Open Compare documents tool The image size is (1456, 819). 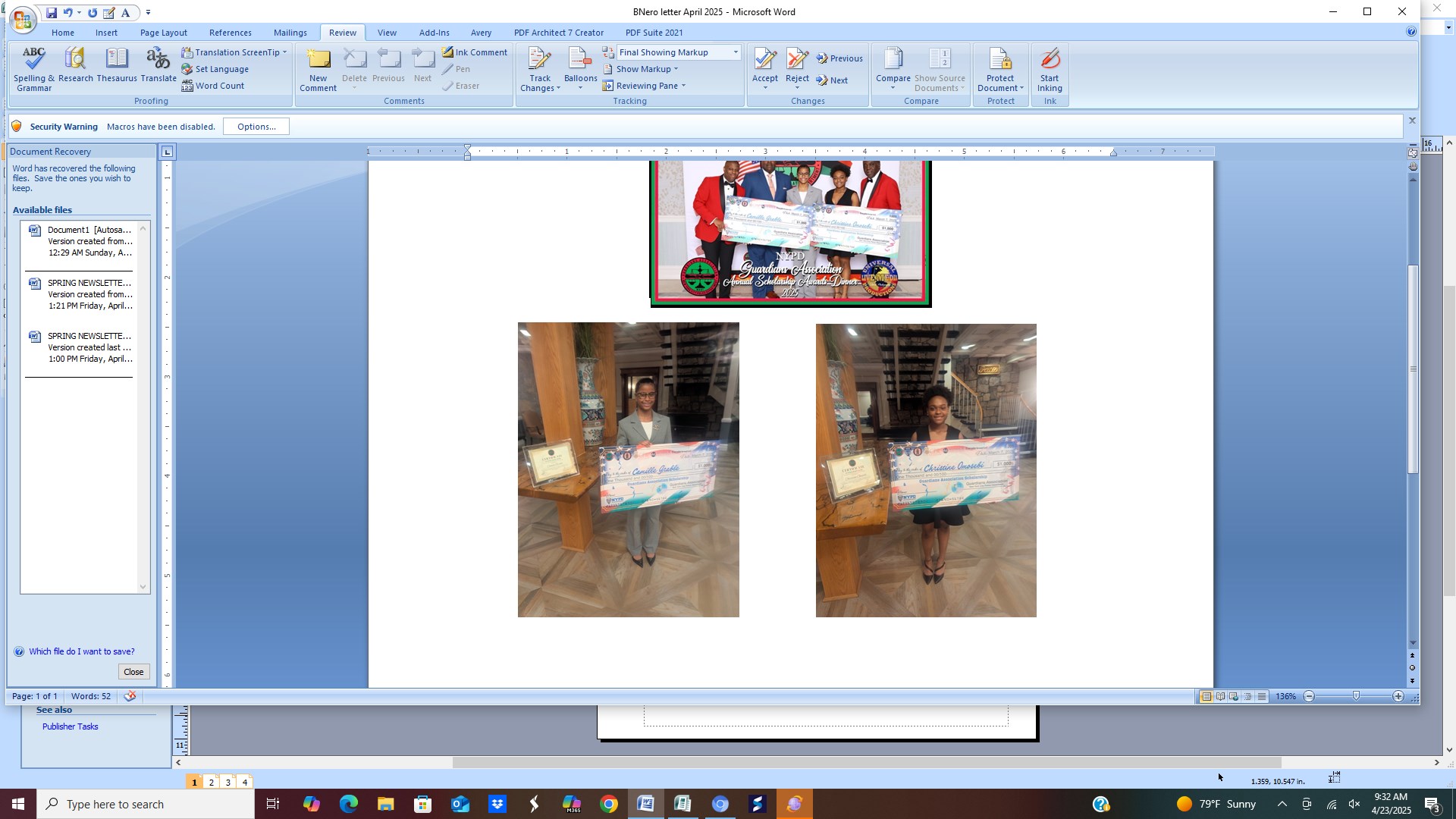coord(893,61)
